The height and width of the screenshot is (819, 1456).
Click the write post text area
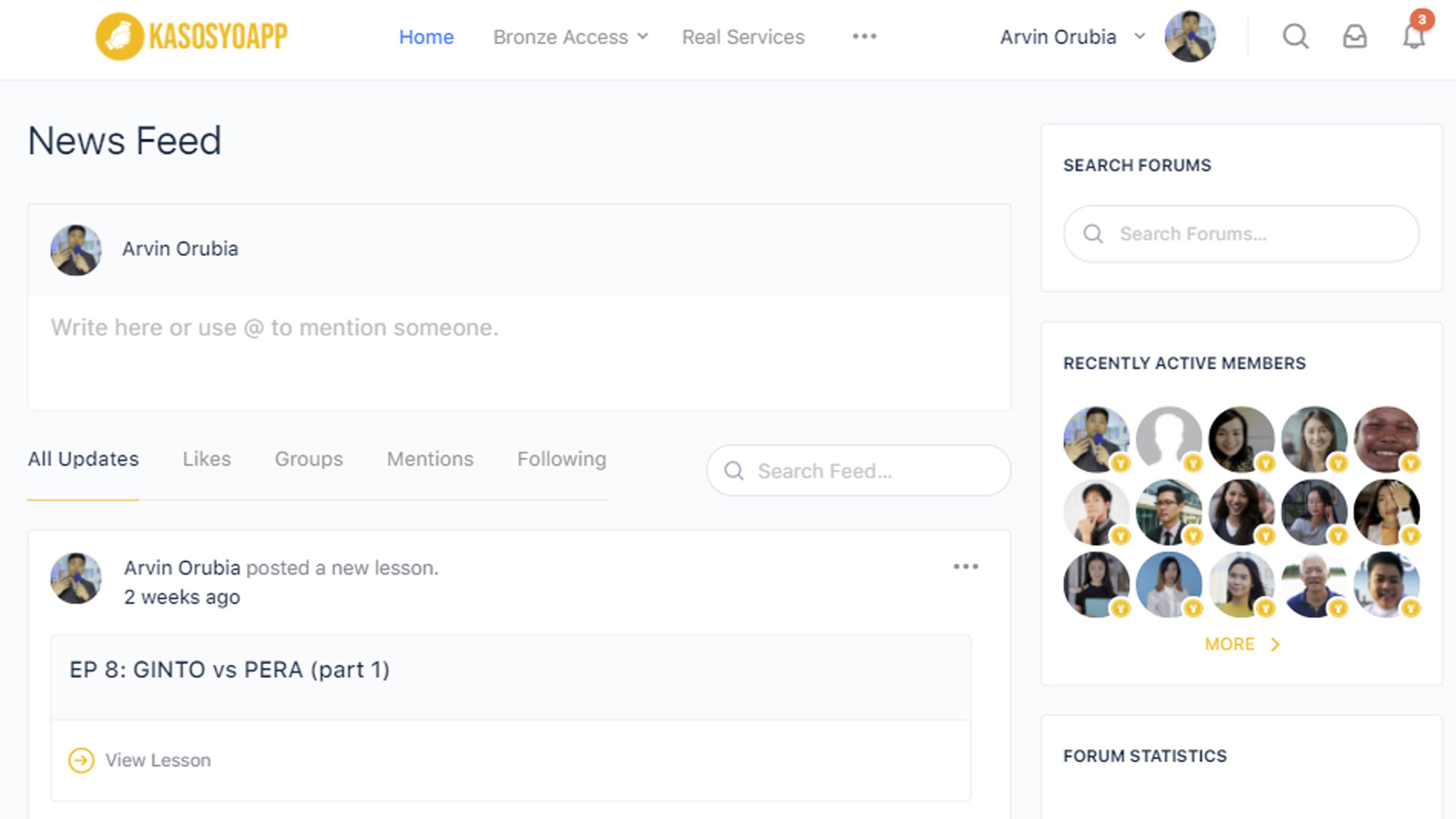pos(519,352)
